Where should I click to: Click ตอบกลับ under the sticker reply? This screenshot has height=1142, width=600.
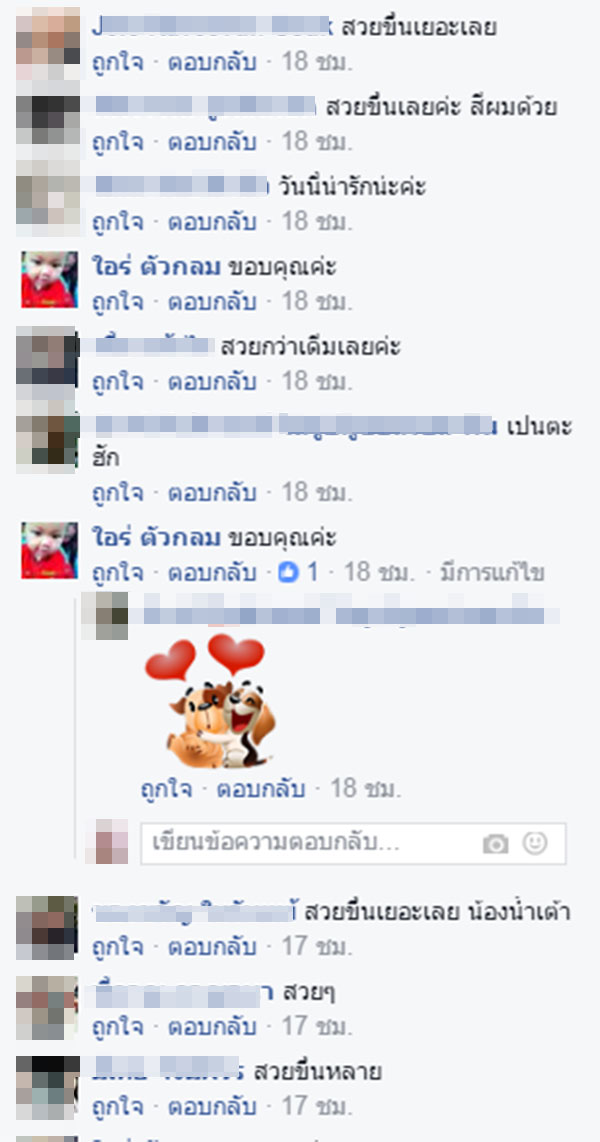point(261,789)
